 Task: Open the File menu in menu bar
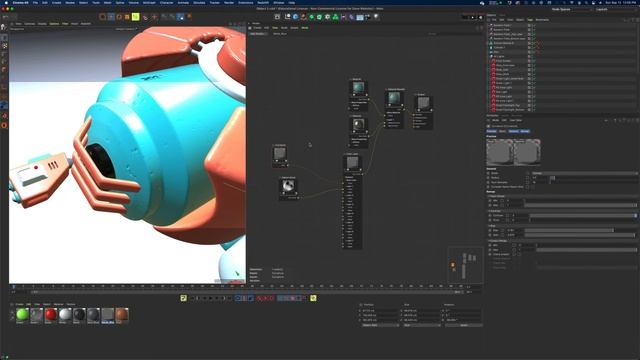[35, 2]
